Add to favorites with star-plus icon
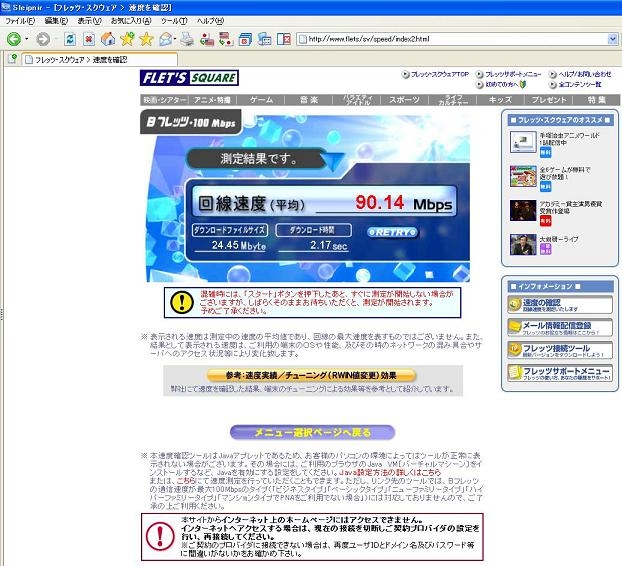 click(x=127, y=39)
